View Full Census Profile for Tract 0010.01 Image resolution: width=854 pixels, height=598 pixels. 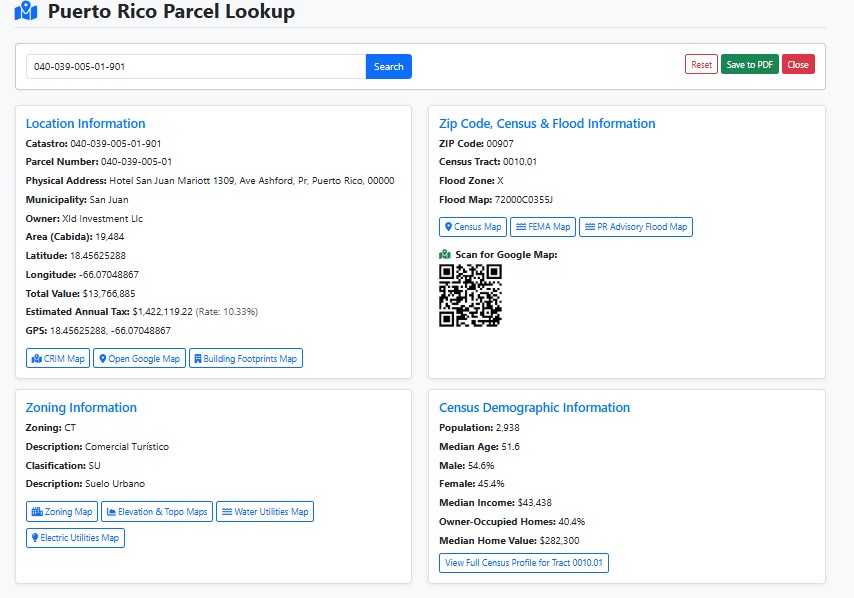524,563
